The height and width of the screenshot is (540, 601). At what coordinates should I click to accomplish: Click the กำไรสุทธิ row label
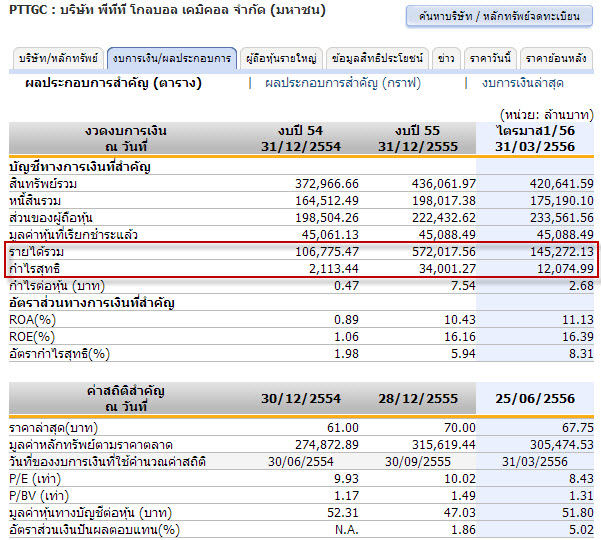coord(34,269)
